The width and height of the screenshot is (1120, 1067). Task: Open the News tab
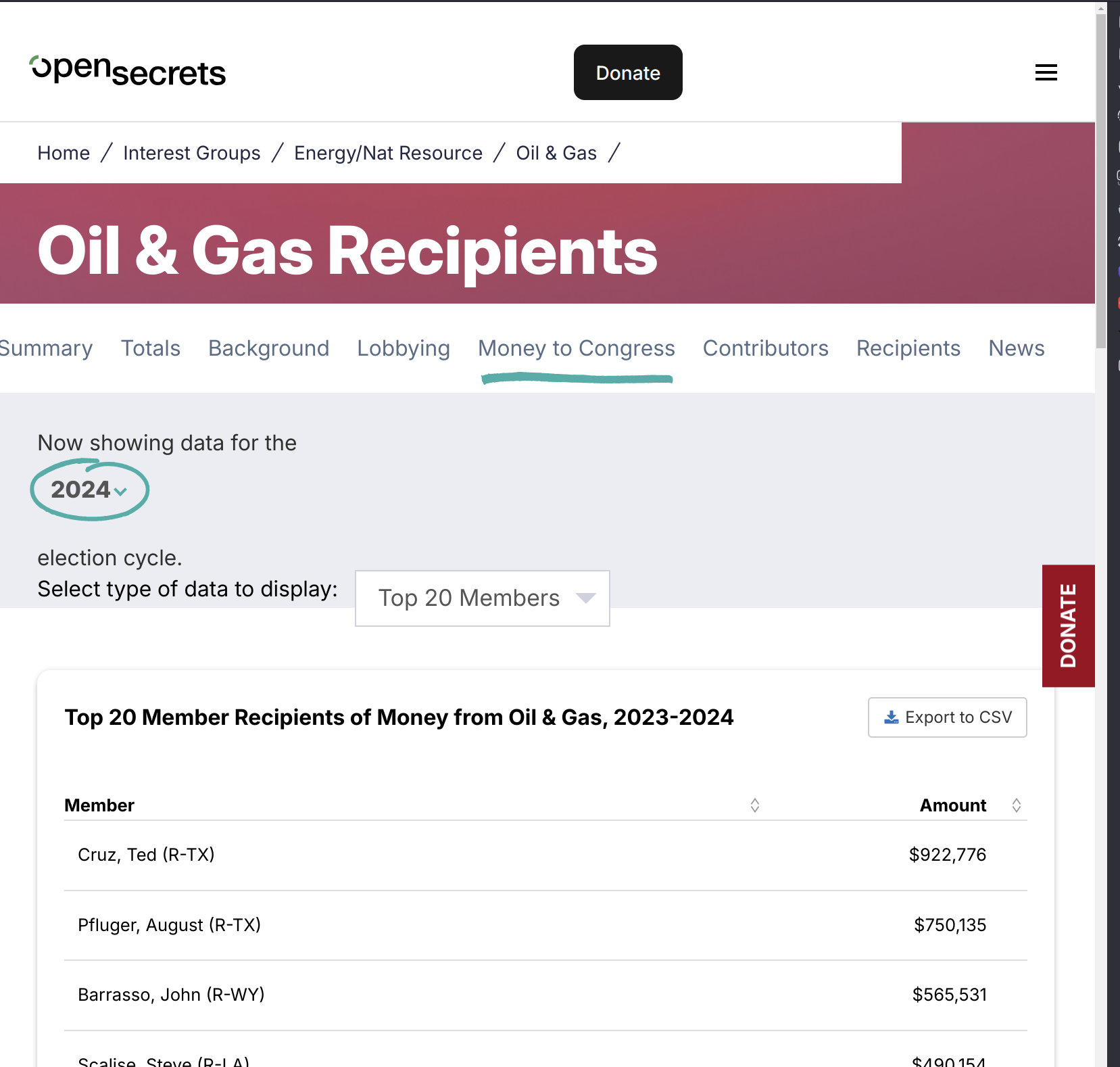[x=1016, y=348]
